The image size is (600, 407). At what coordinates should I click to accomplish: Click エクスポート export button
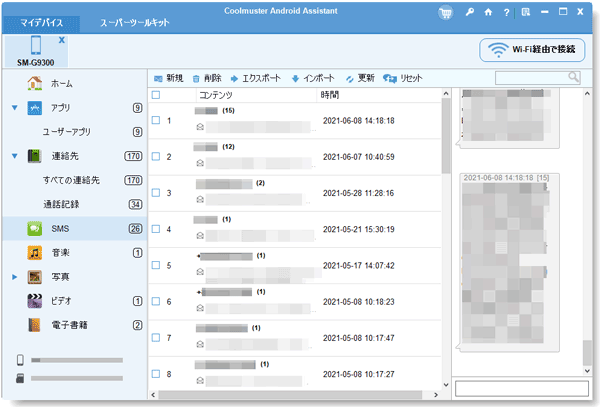(256, 78)
